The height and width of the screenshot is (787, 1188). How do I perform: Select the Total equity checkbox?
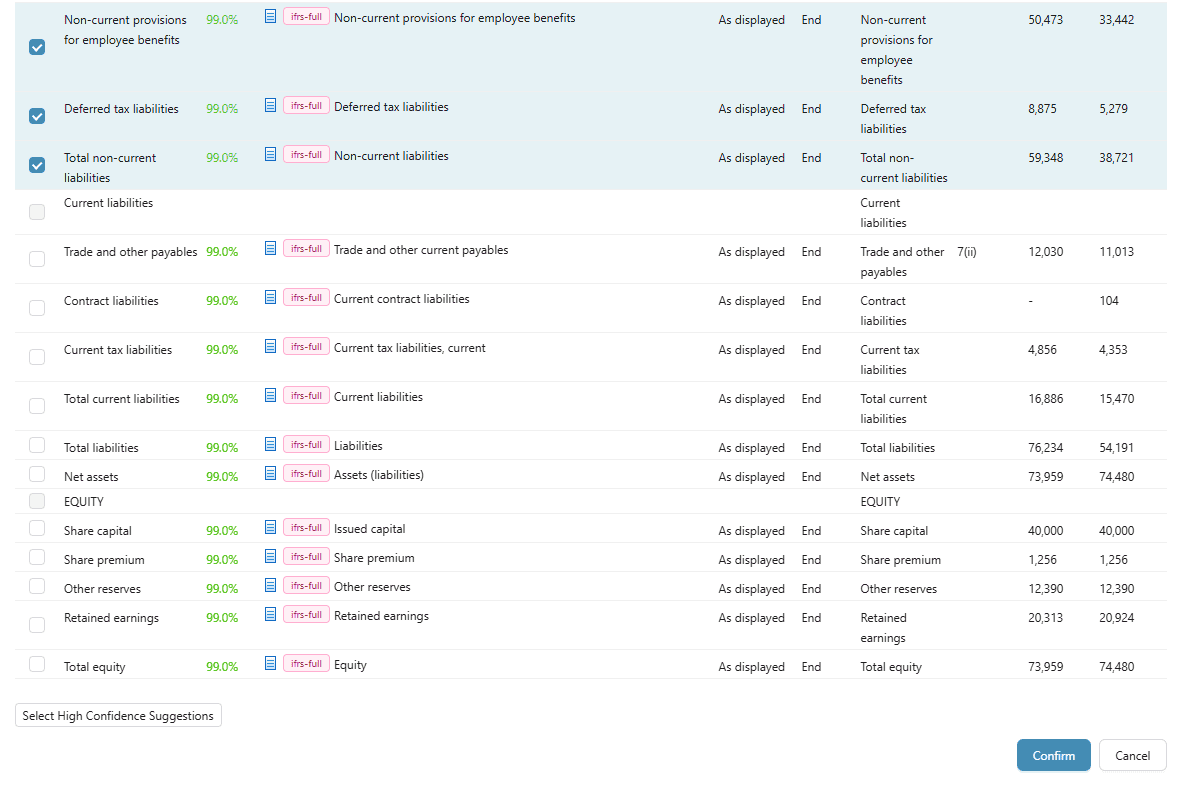37,664
